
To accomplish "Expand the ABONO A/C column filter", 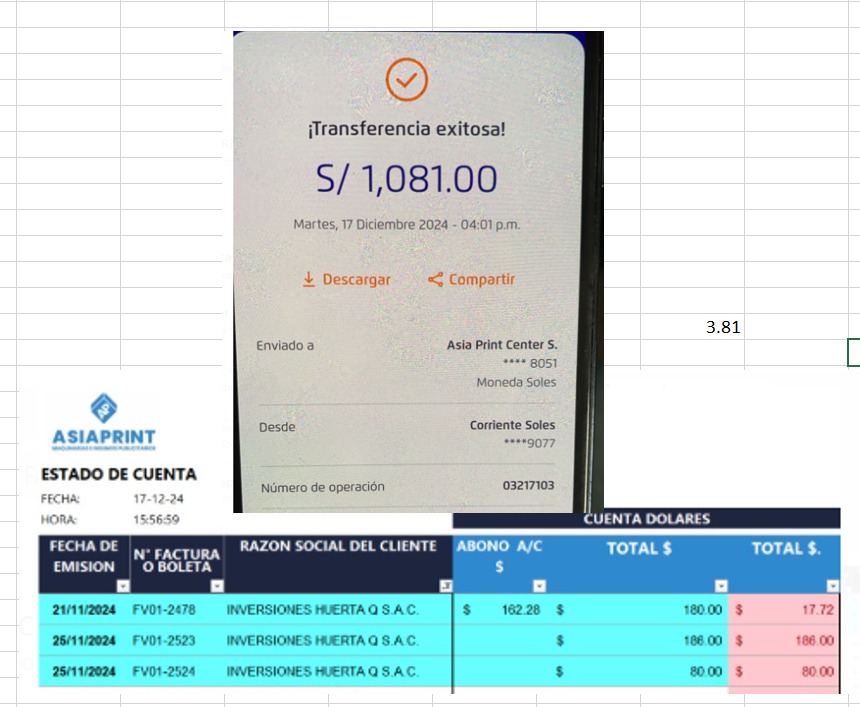I will coord(539,586).
